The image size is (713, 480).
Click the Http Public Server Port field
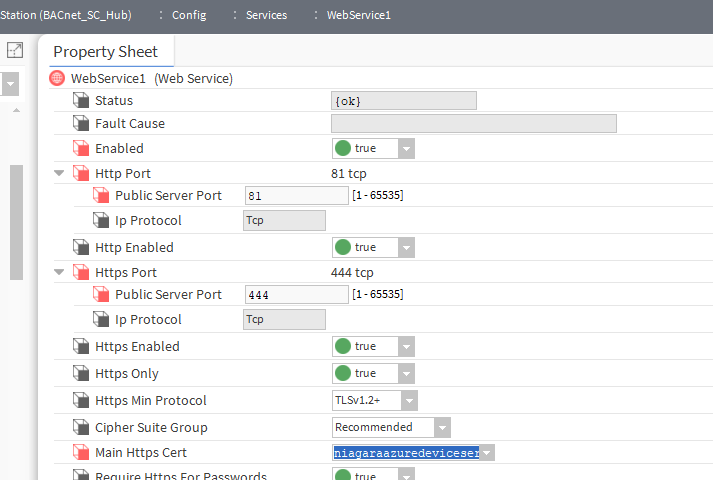(x=296, y=195)
